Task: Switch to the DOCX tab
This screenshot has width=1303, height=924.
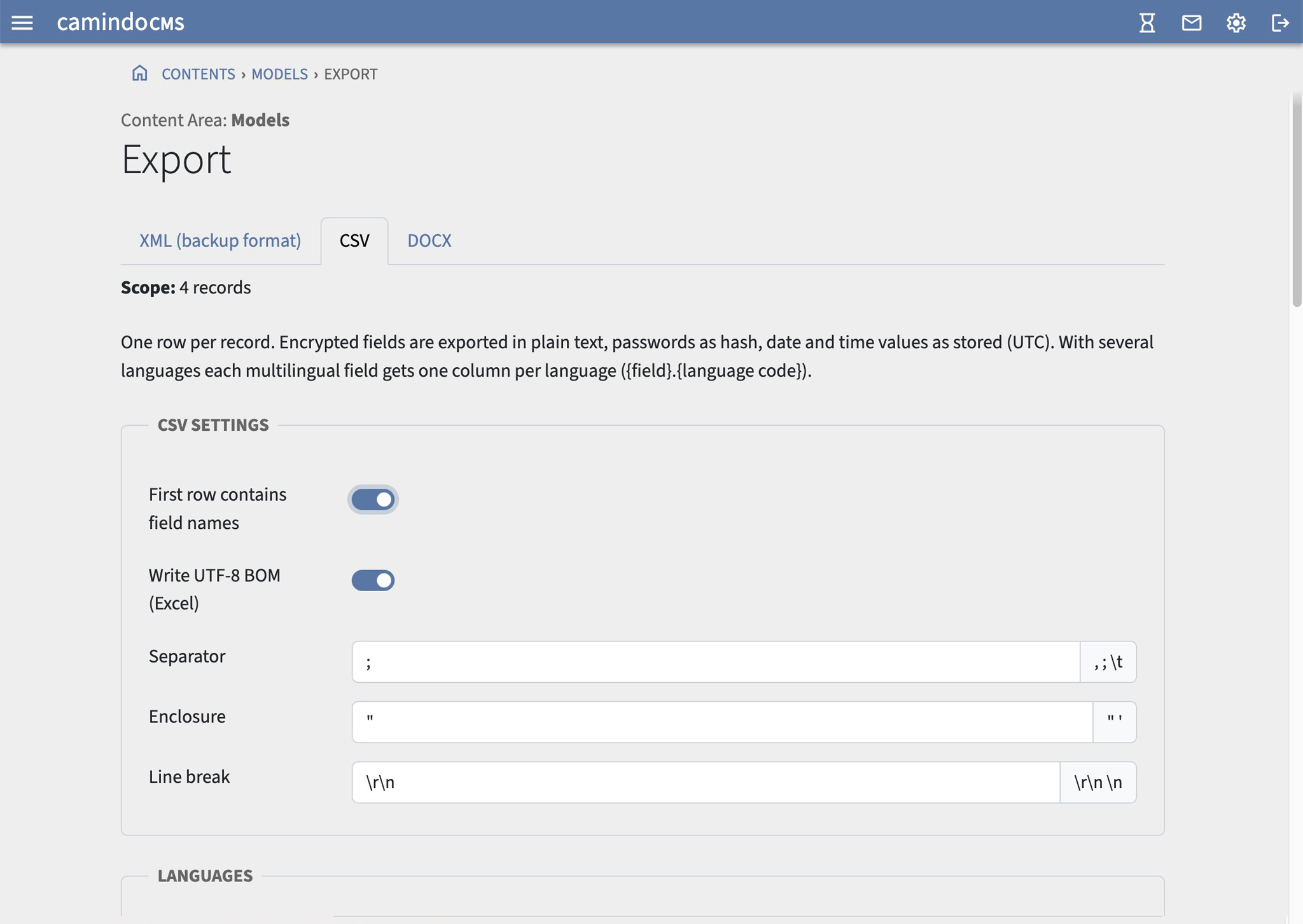Action: coord(429,241)
